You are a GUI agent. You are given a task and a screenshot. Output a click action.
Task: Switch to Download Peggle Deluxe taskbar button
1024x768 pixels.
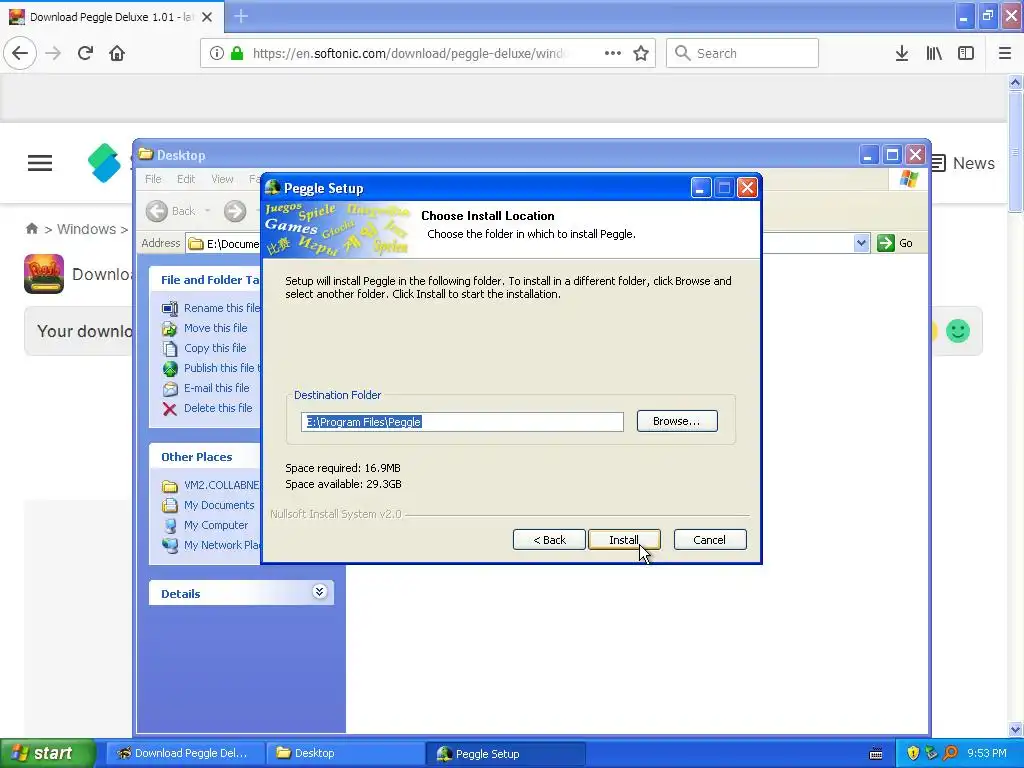[x=185, y=753]
